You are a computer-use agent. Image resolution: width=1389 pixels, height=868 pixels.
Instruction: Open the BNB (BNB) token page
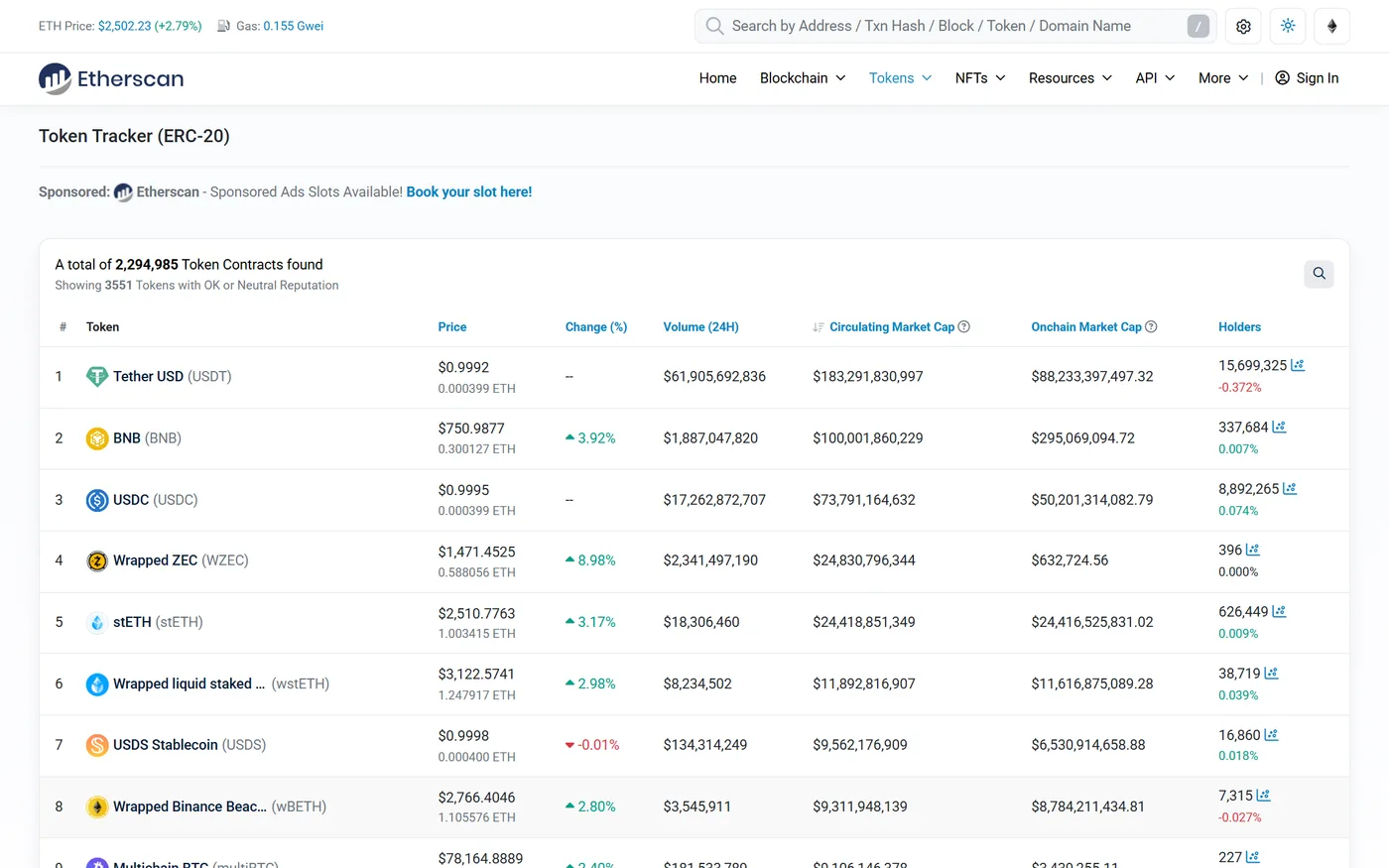click(147, 438)
